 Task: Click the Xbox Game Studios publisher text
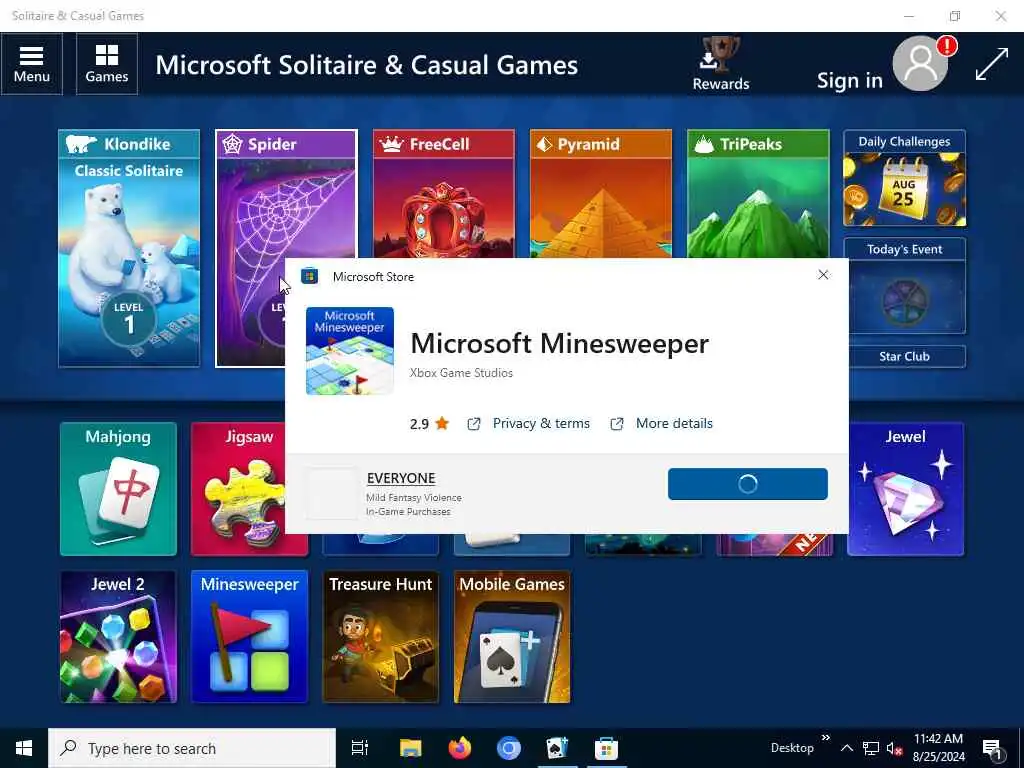461,373
